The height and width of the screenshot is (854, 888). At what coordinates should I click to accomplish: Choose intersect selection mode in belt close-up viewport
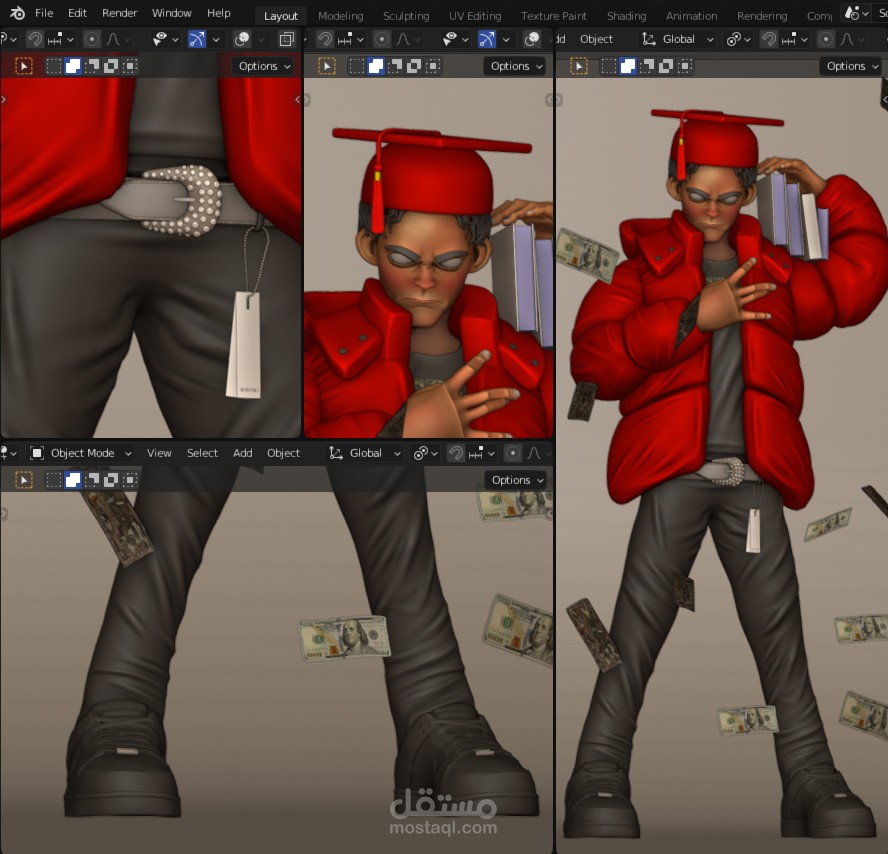coord(130,66)
